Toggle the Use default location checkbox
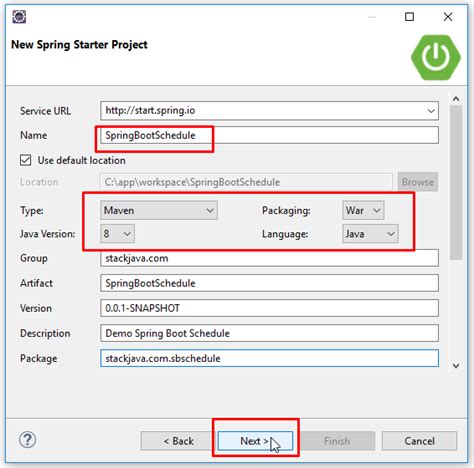The width and height of the screenshot is (474, 468). click(26, 160)
